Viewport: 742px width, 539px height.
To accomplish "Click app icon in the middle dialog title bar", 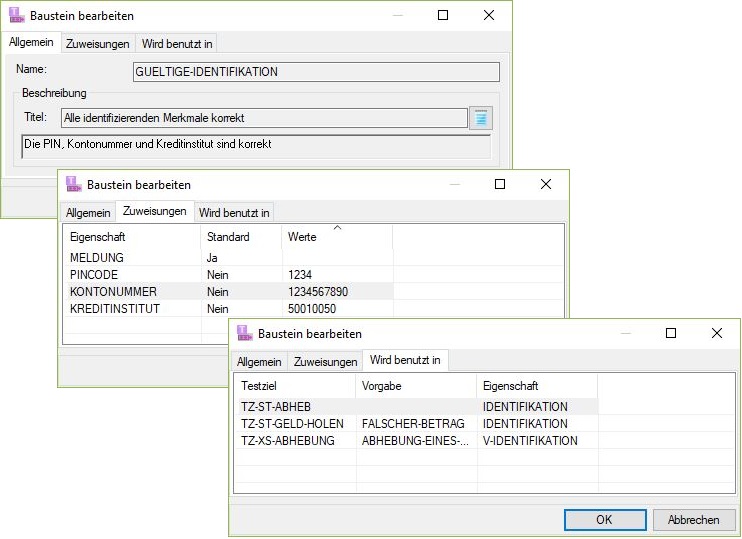I will pos(73,184).
